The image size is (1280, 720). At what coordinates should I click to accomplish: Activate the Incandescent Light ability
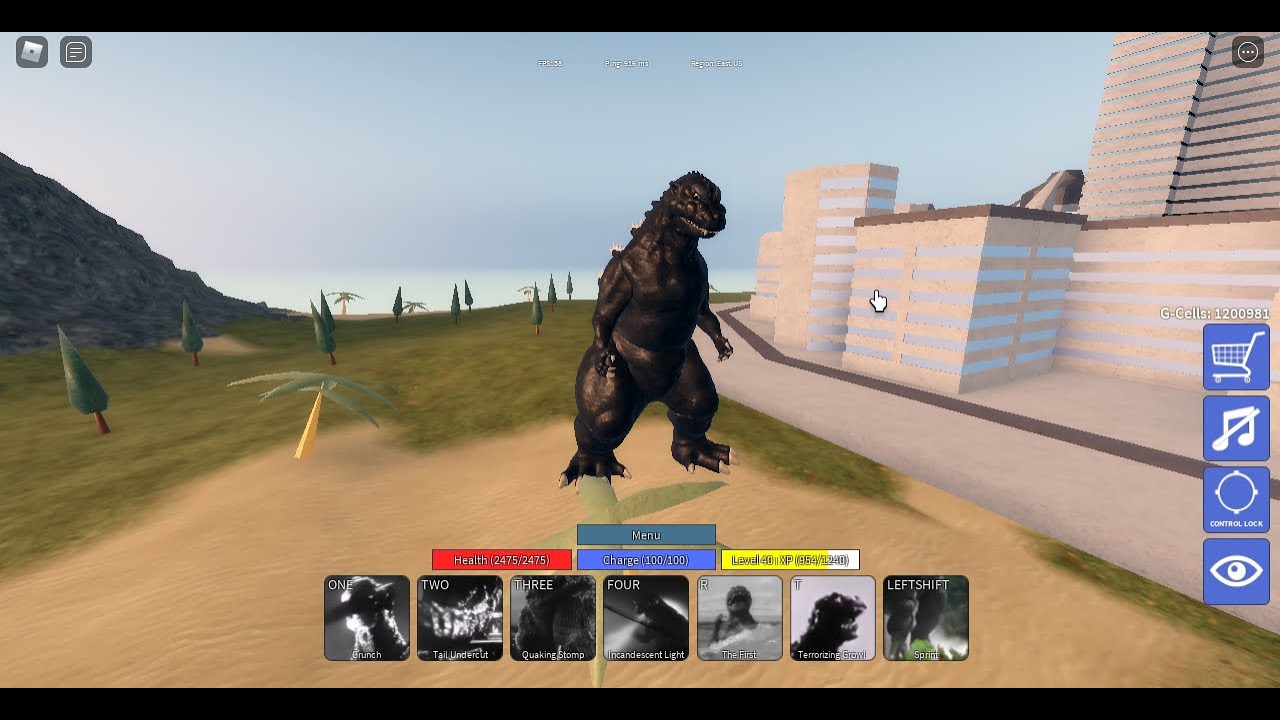tap(646, 618)
